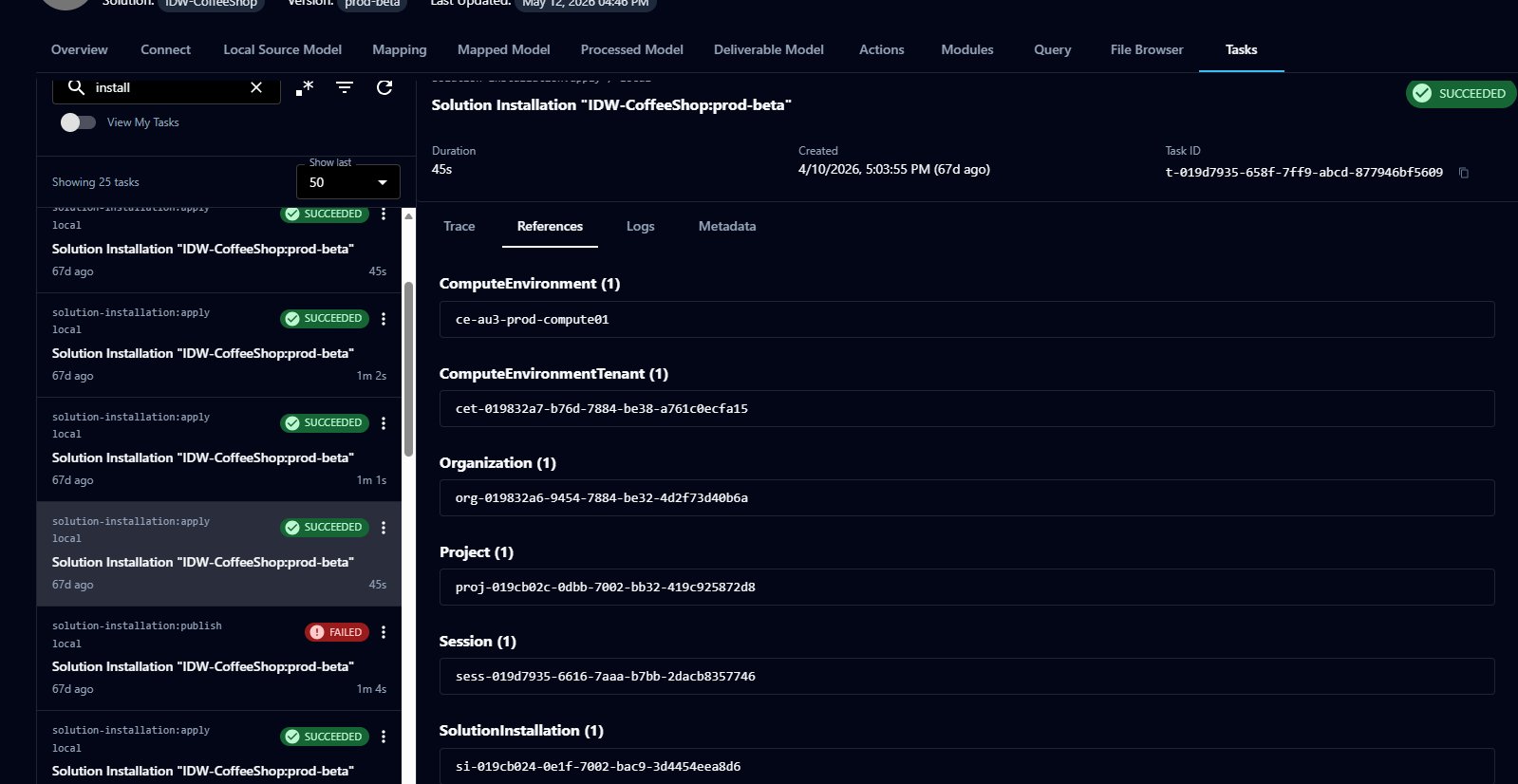
Task: Click the SolutionInstallation si-019cb024 reference
Action: point(966,766)
